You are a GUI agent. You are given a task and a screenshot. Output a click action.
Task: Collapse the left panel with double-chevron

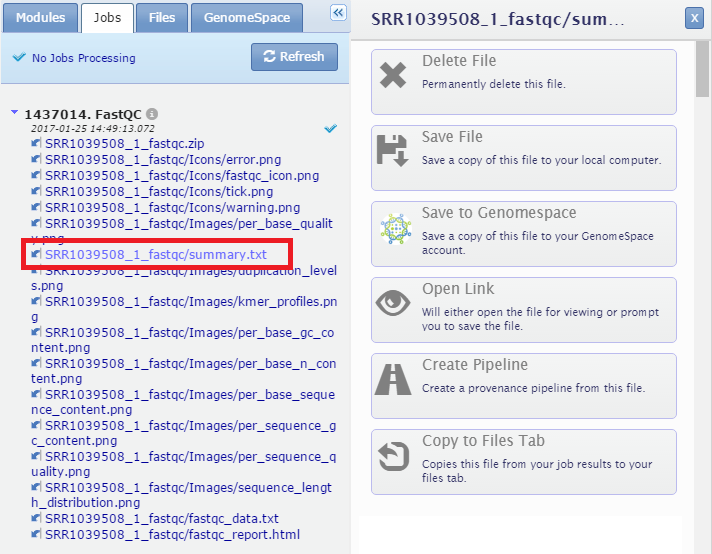(x=338, y=13)
